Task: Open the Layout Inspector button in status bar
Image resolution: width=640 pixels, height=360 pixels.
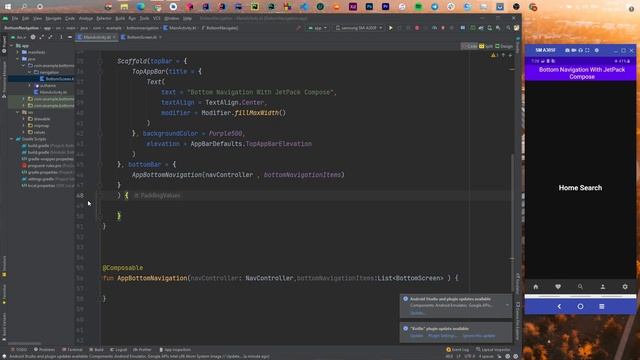Action: (x=493, y=350)
